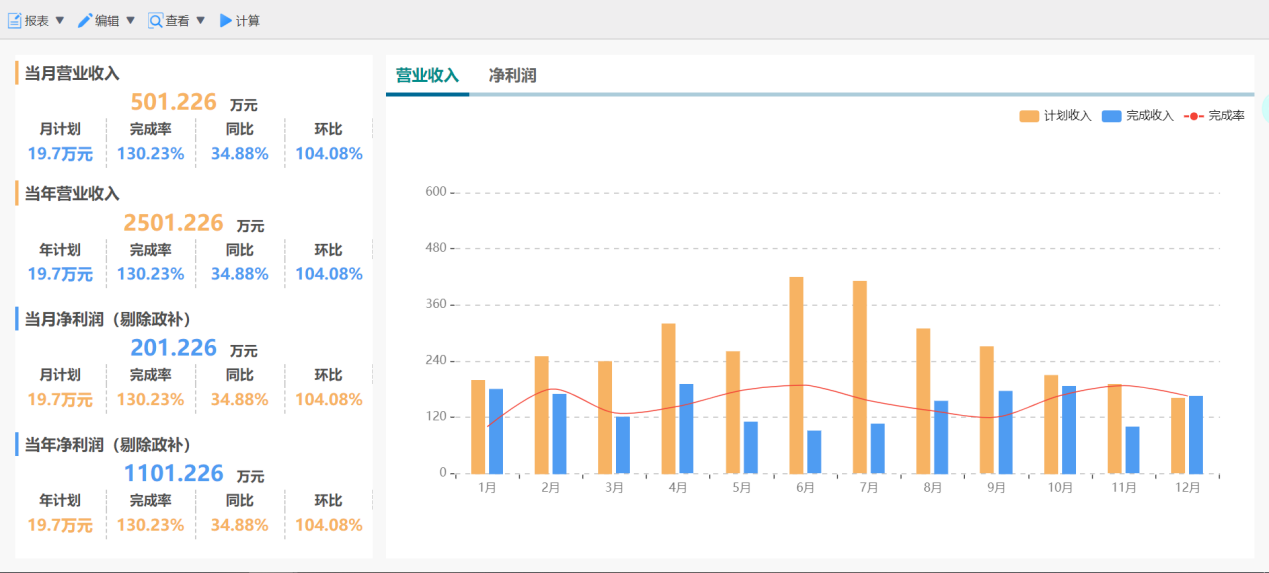This screenshot has width=1269, height=573.
Task: Expand the 查看 dropdown arrow
Action: pyautogui.click(x=200, y=20)
